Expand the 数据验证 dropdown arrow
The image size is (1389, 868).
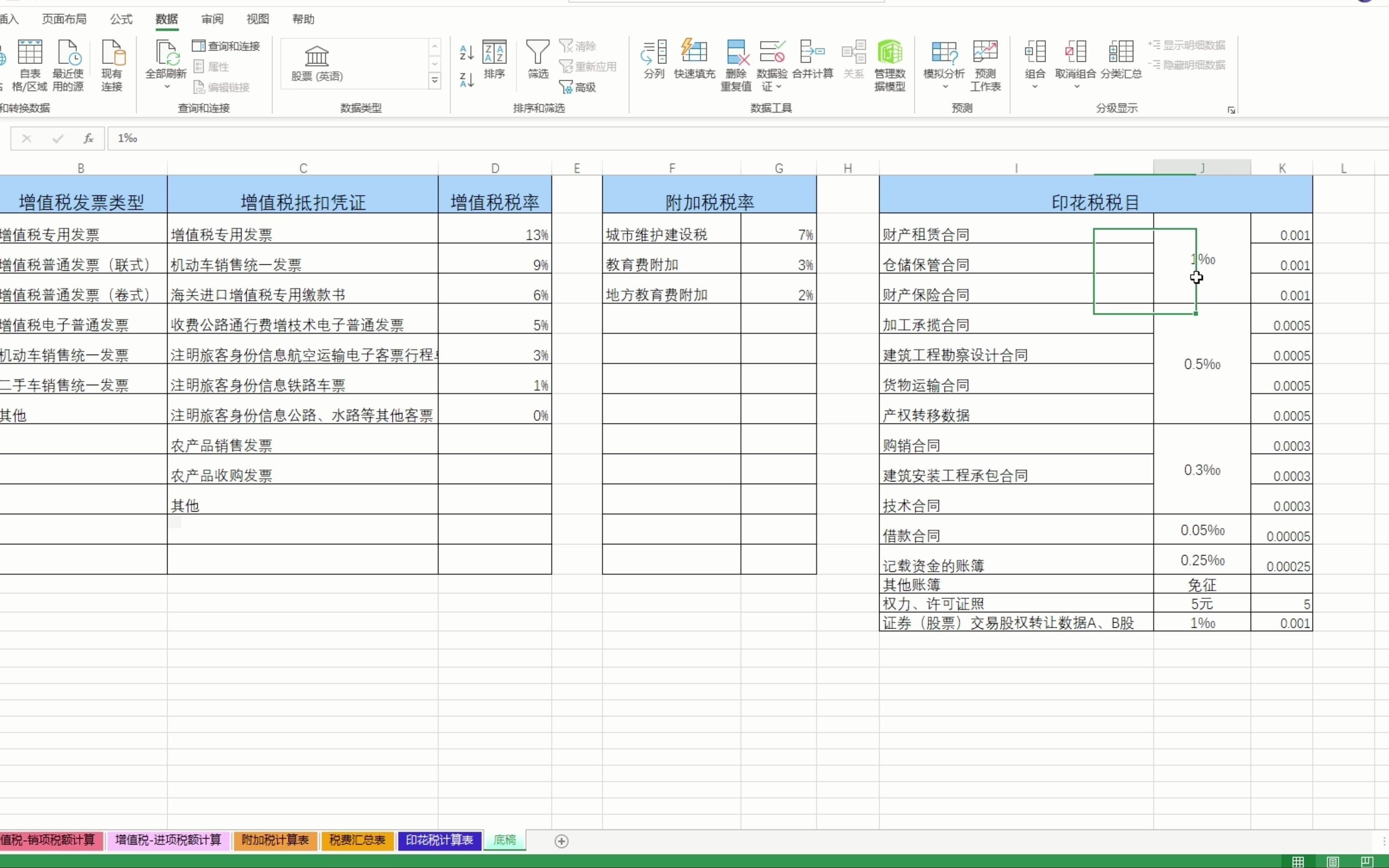[x=778, y=87]
